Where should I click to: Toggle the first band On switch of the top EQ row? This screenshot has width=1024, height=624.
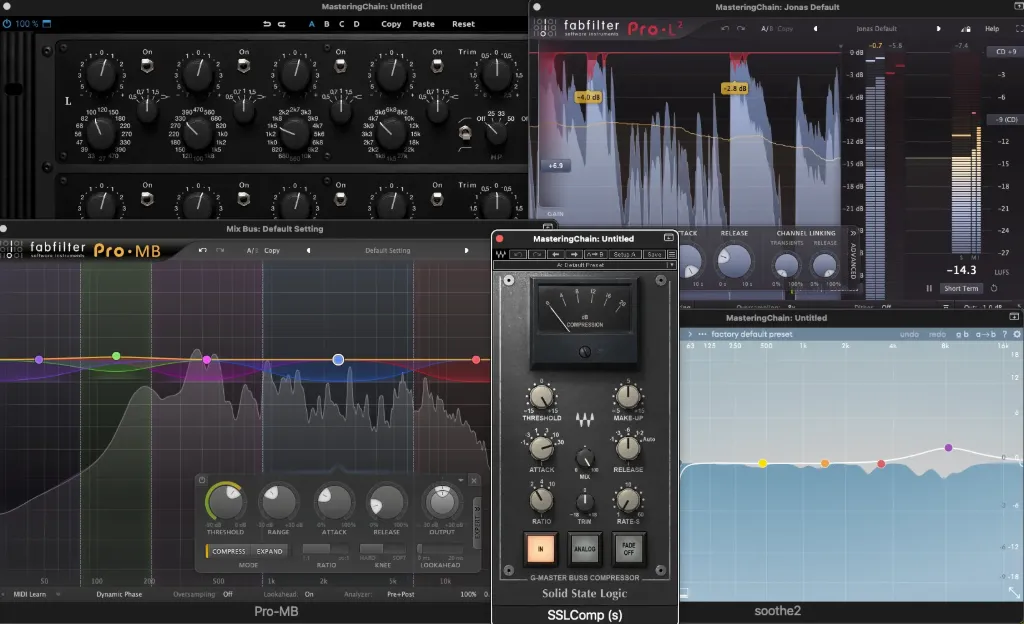click(147, 65)
